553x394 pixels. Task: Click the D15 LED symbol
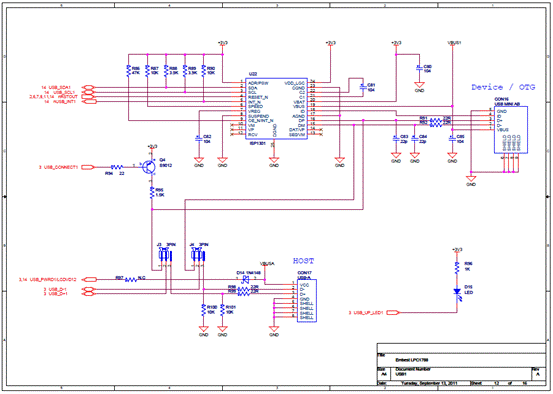pos(457,292)
